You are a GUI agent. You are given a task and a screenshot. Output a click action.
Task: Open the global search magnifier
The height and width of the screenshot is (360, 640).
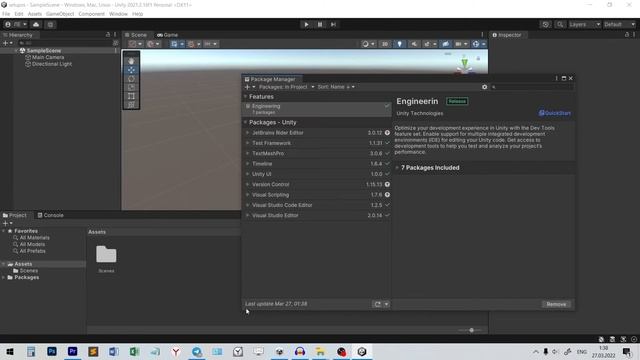click(x=560, y=24)
